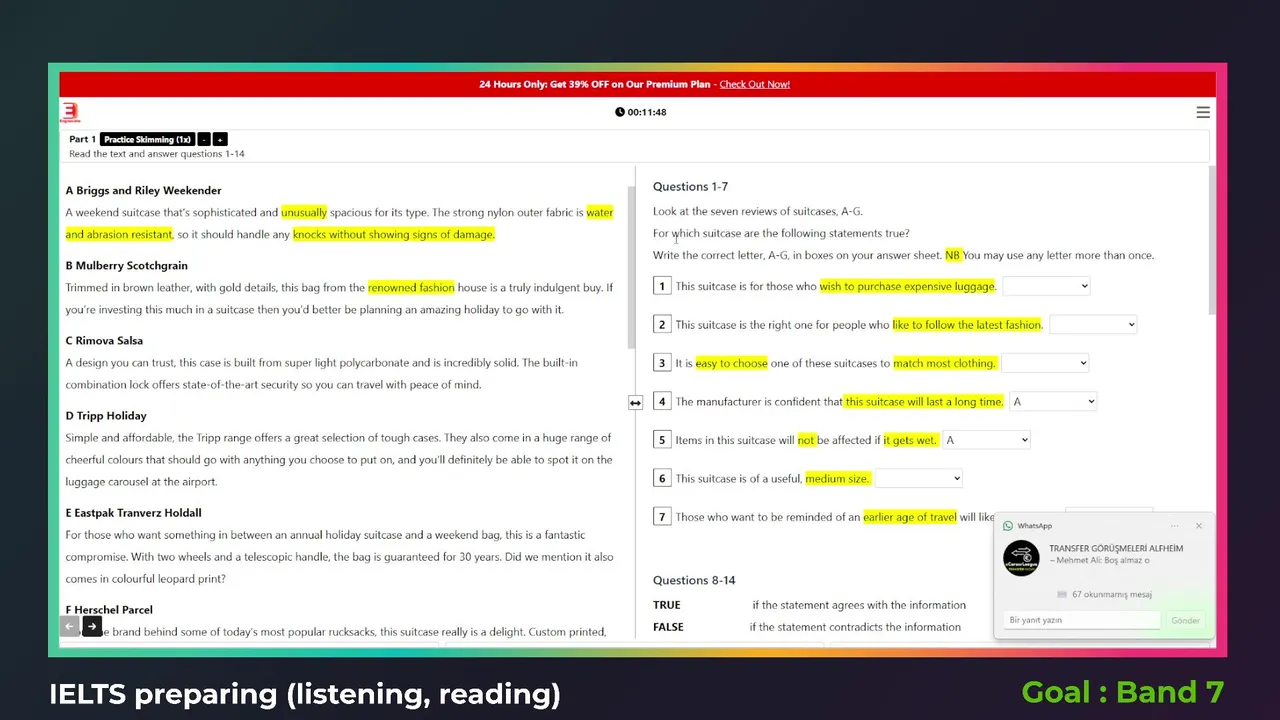Click highlighted phrase like to follow the latest fashion
1280x720 pixels.
(x=967, y=324)
